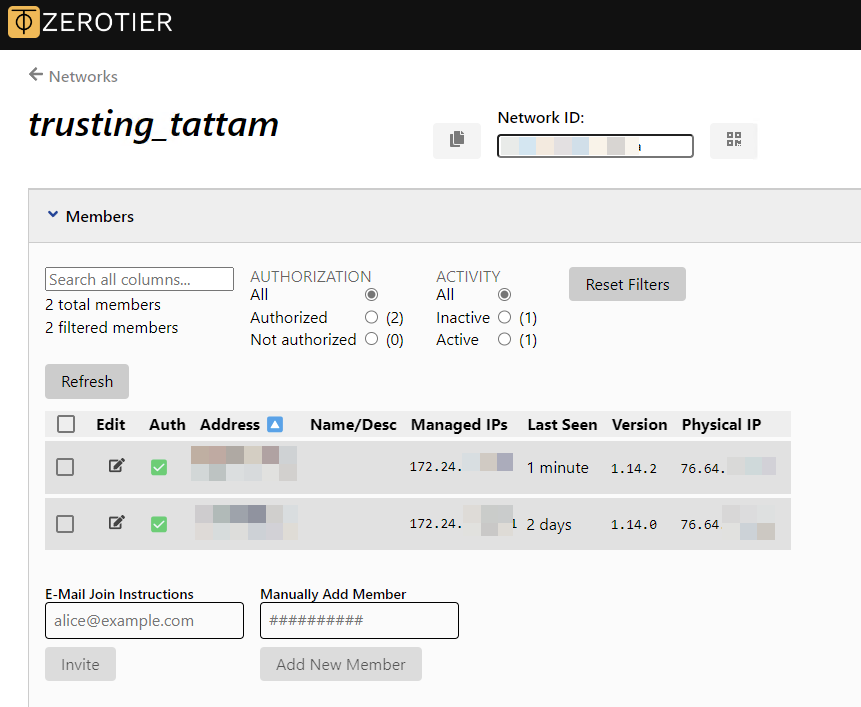Click the Invite button

coord(80,663)
